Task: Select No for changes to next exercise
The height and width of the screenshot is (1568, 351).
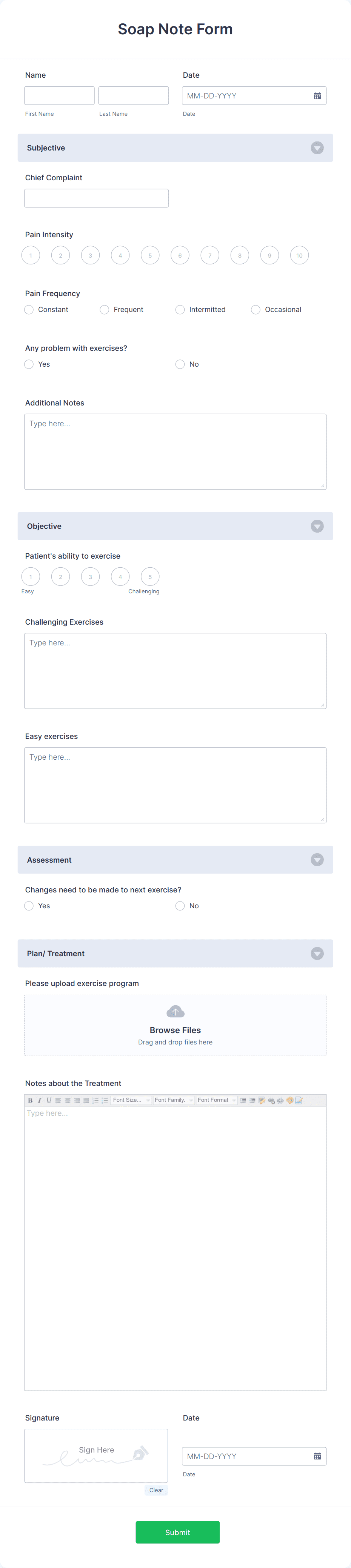Action: [180, 906]
